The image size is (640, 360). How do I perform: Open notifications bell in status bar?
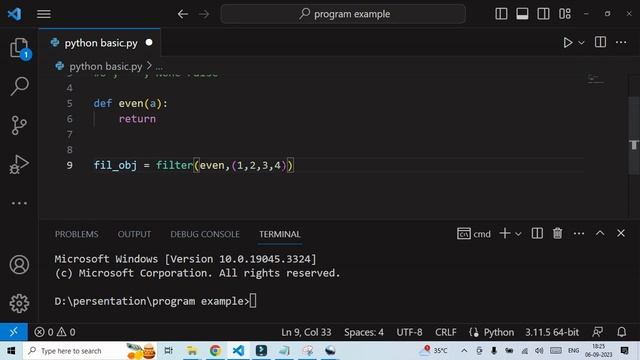point(621,332)
